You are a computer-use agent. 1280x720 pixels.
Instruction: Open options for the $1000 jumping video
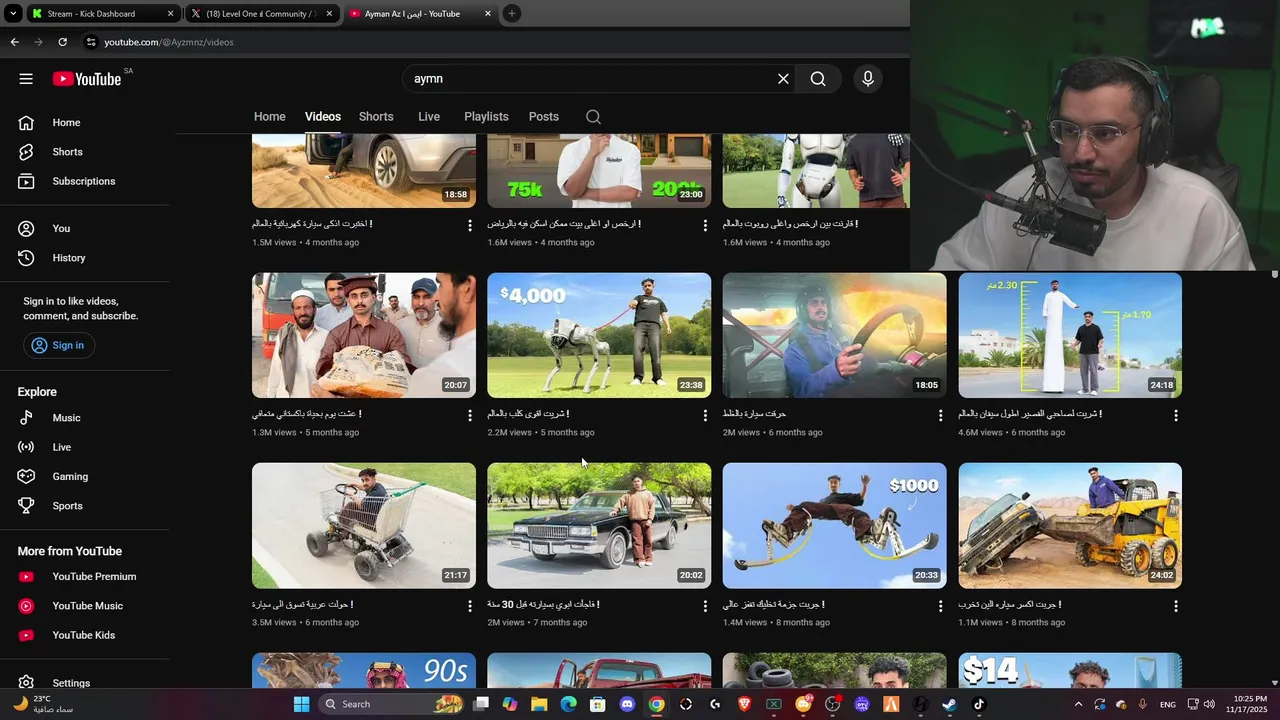(940, 606)
